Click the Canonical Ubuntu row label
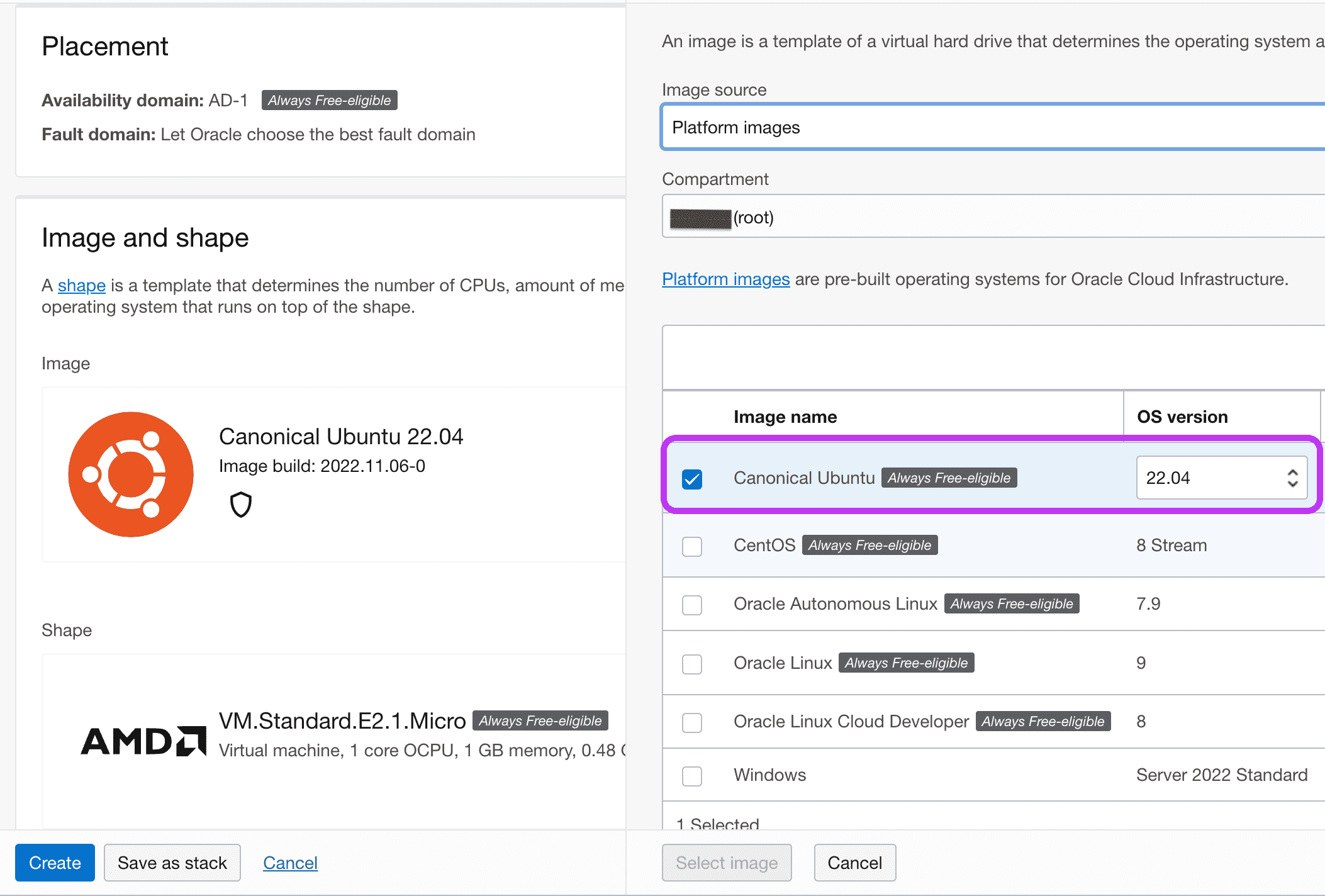 click(x=804, y=478)
